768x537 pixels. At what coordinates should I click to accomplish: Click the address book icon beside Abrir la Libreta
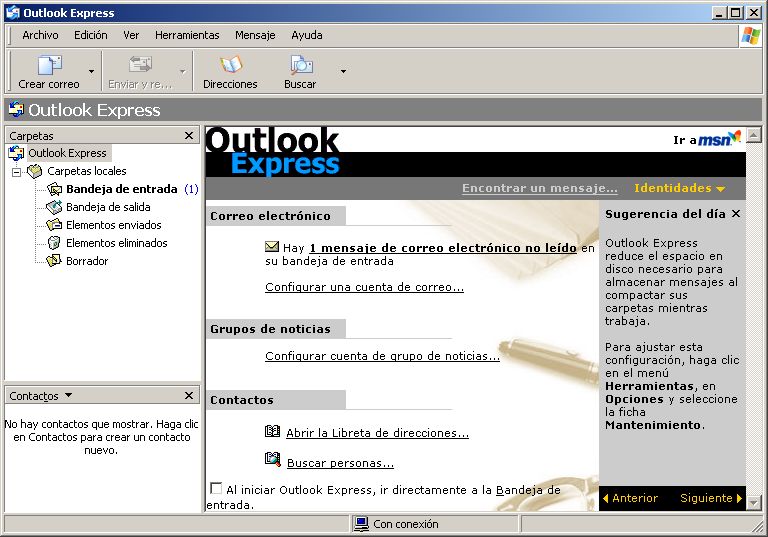coord(272,432)
